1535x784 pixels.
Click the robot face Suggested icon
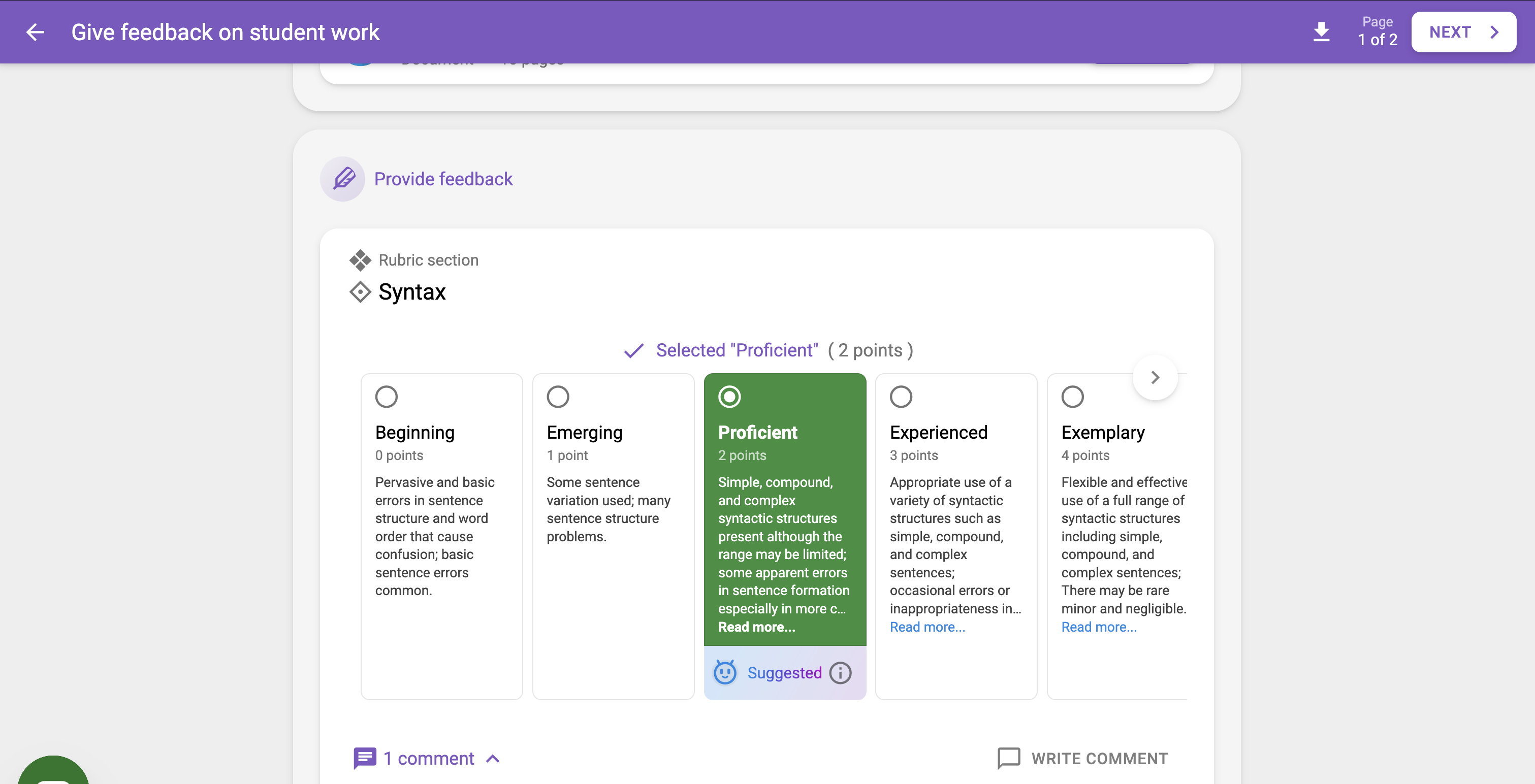(725, 673)
